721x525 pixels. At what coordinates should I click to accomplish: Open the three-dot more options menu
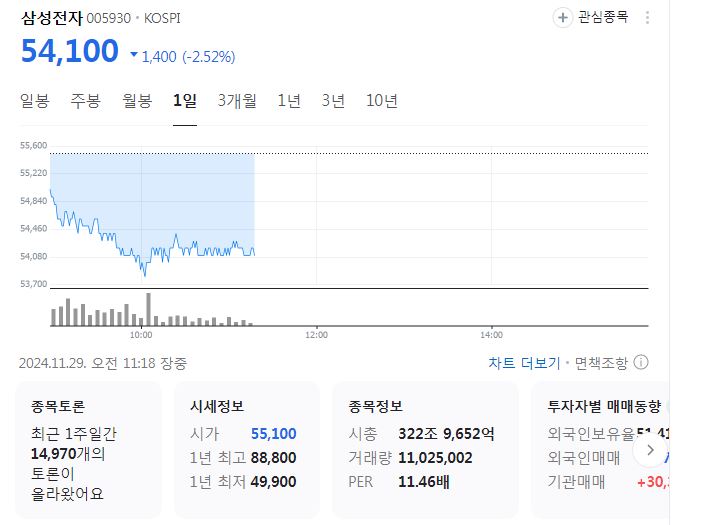tap(648, 18)
